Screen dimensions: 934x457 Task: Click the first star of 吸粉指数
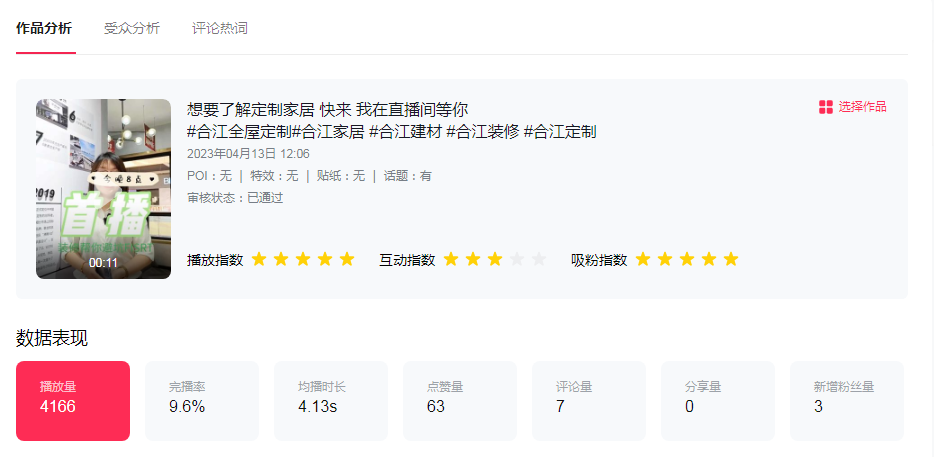[643, 260]
